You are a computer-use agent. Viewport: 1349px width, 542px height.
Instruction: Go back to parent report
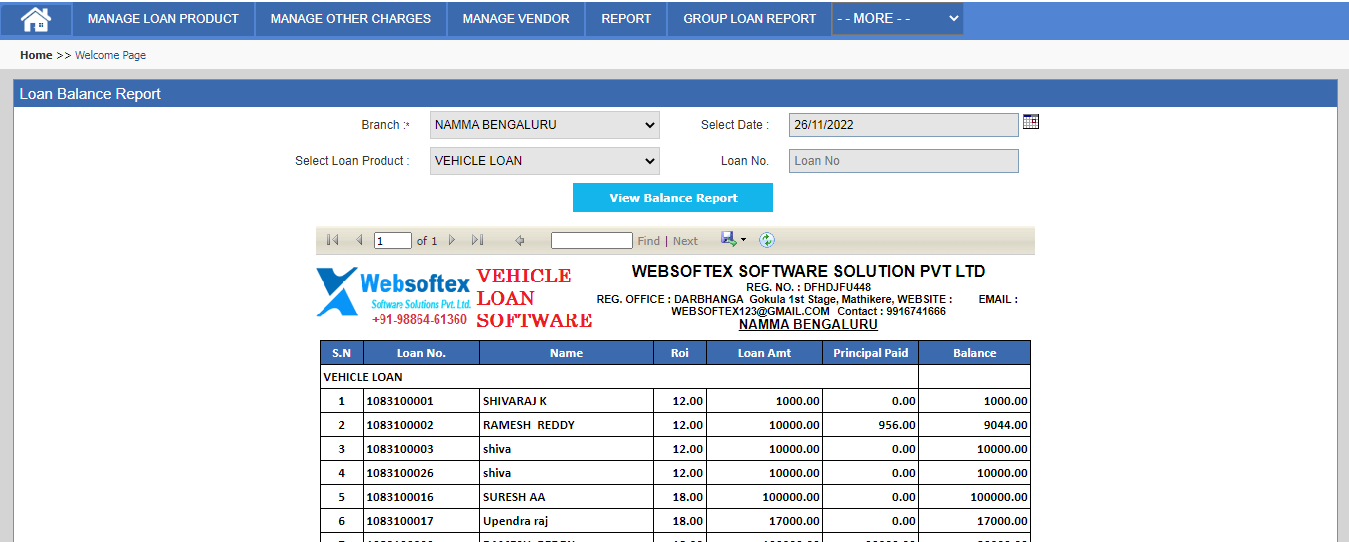click(x=519, y=240)
